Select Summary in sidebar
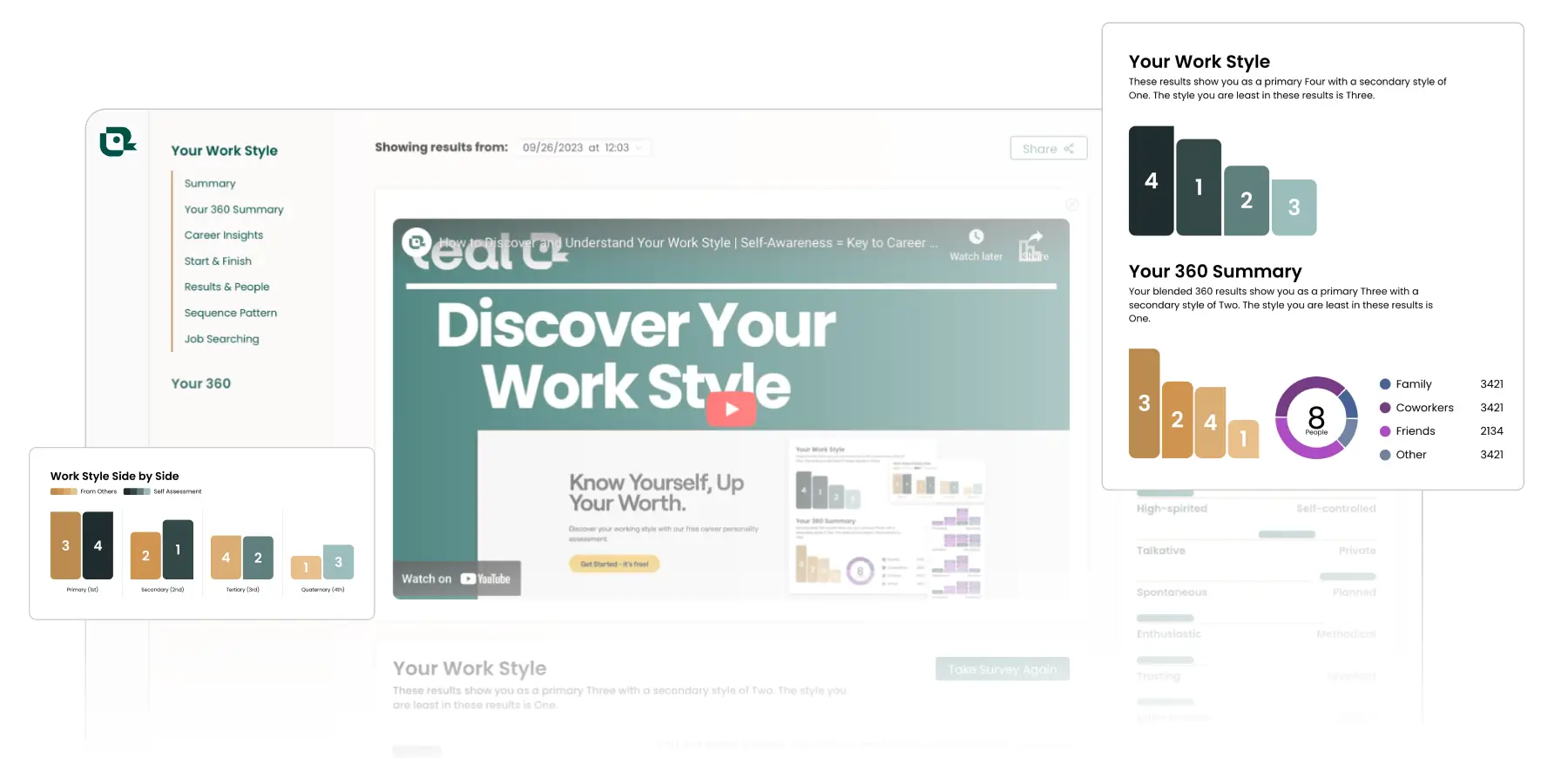This screenshot has height=758, width=1568. coord(210,184)
